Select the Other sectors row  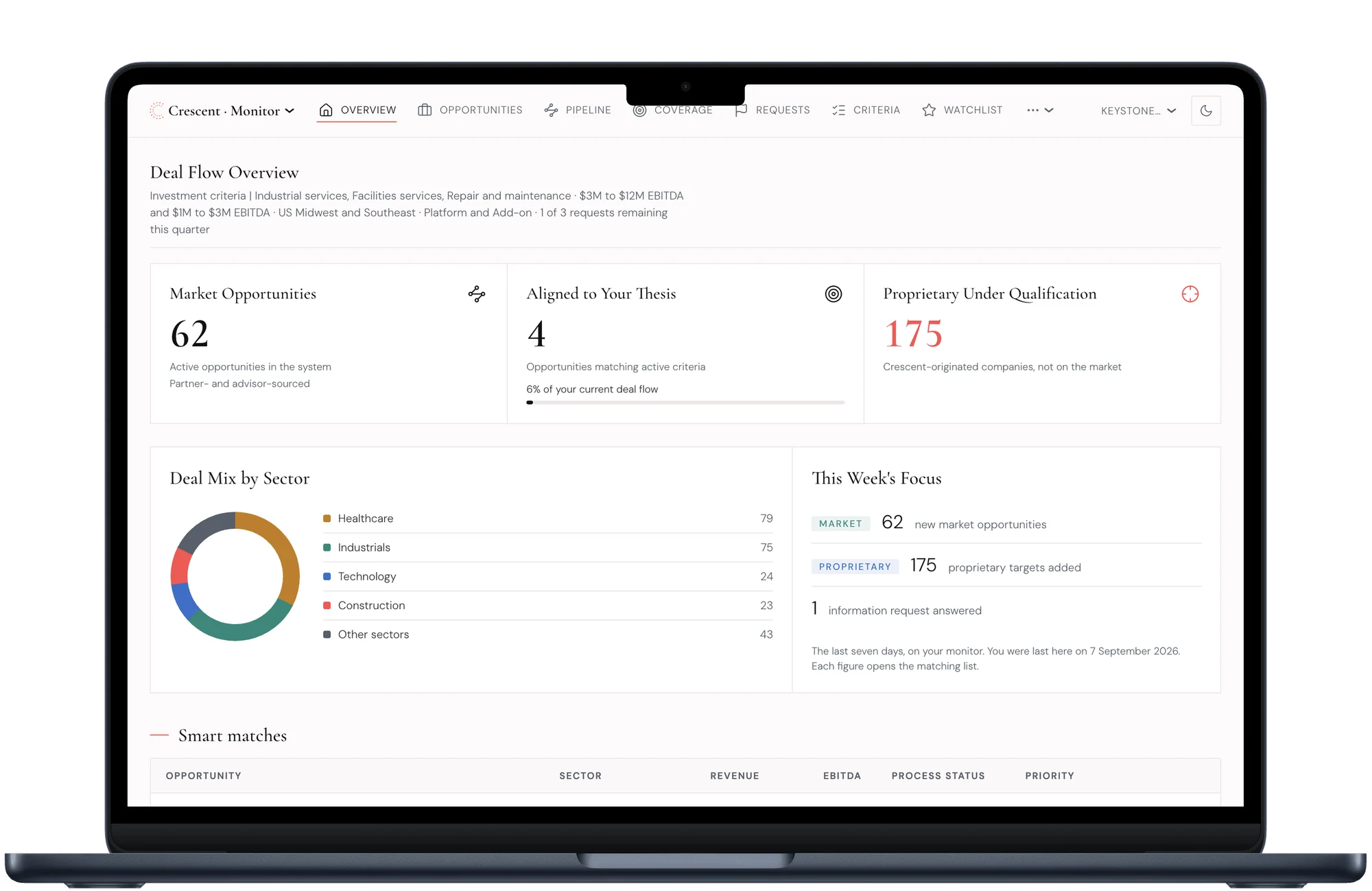tap(548, 634)
